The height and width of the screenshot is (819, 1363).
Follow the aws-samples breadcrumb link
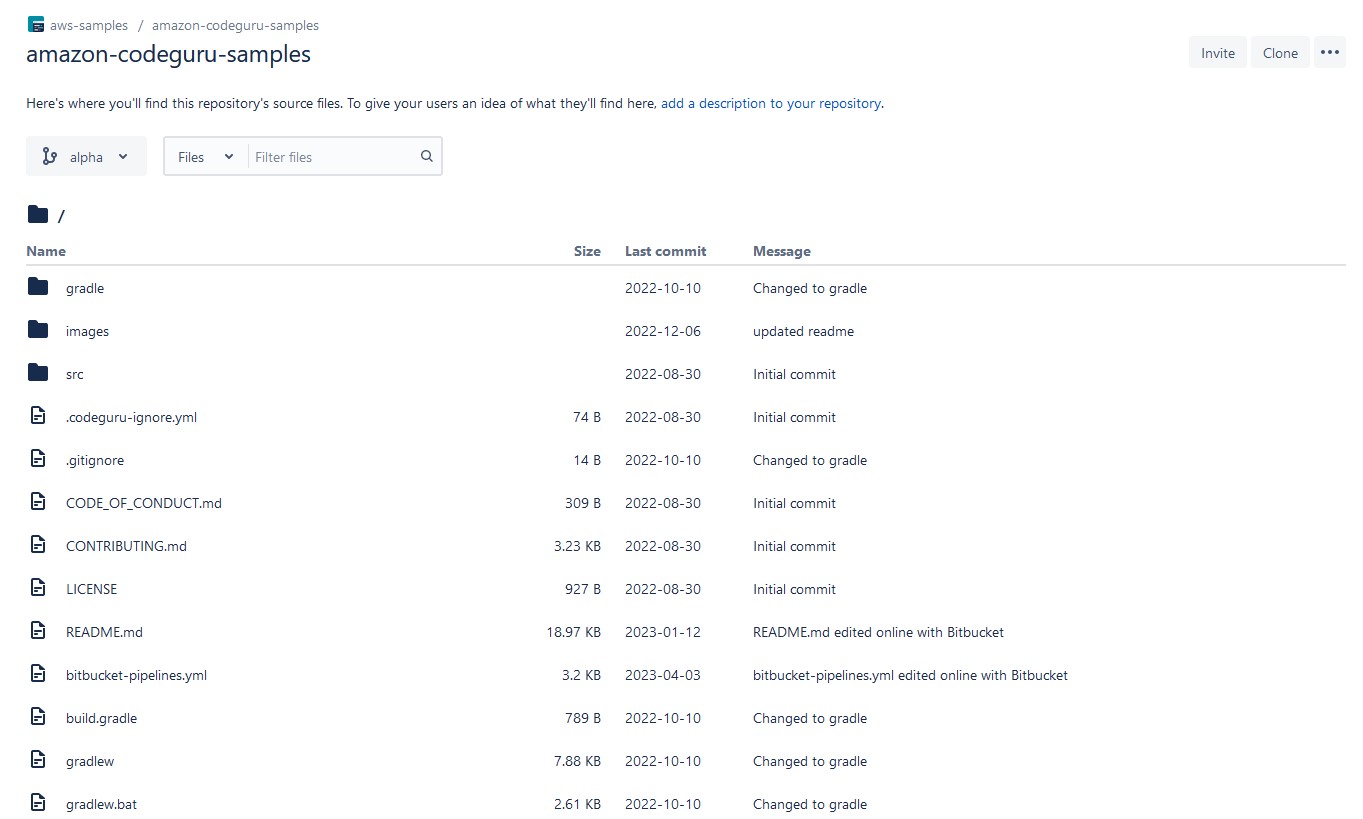(89, 25)
